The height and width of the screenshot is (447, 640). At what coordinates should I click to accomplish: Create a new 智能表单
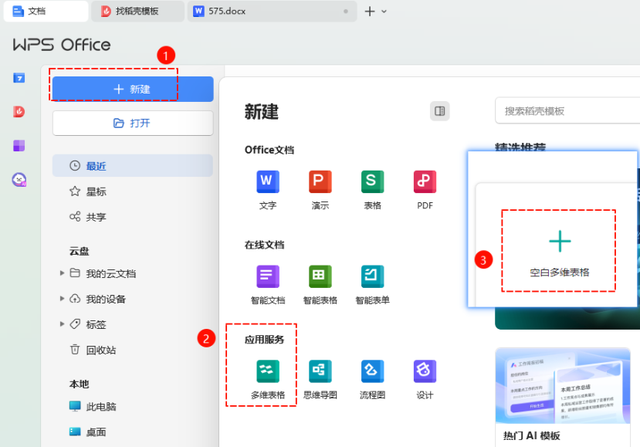point(372,285)
